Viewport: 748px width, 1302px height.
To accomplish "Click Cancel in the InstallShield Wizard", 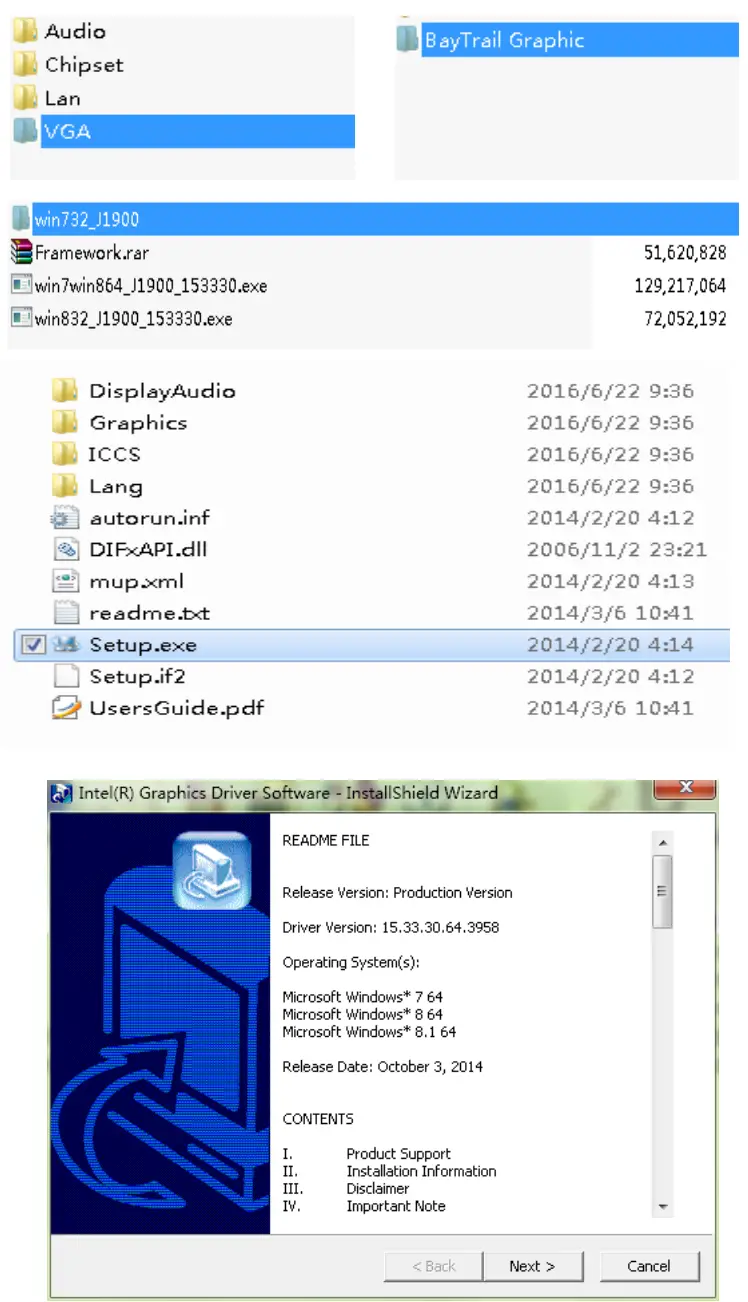I will [x=649, y=1266].
